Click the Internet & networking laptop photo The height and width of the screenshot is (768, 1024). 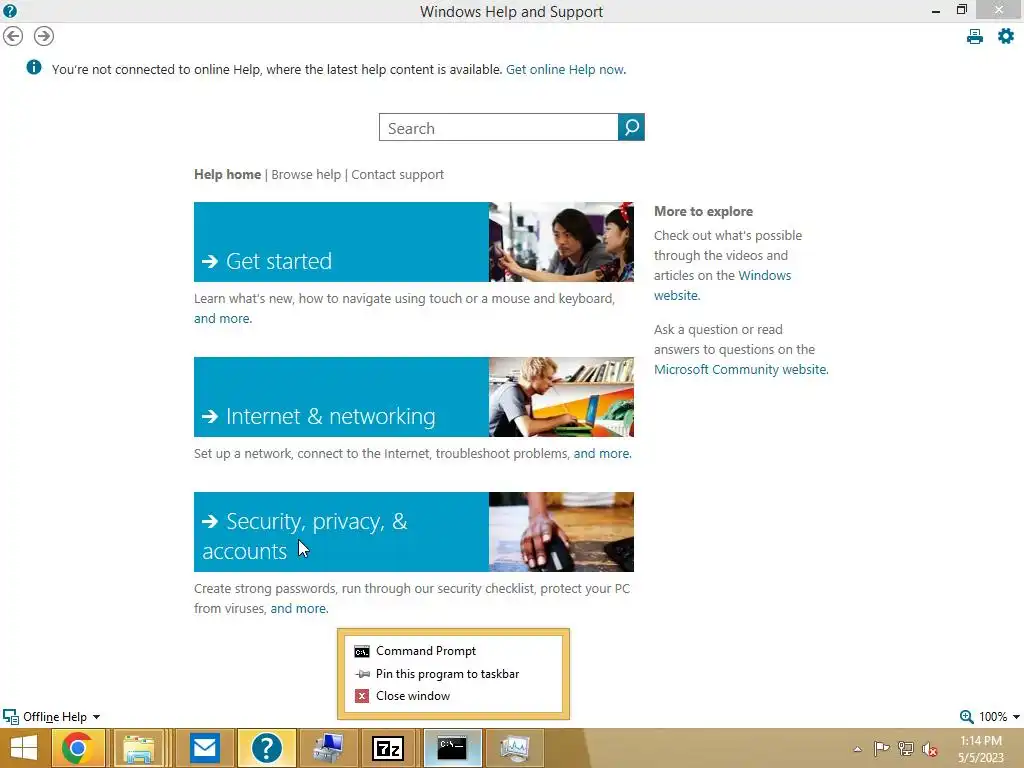(561, 396)
